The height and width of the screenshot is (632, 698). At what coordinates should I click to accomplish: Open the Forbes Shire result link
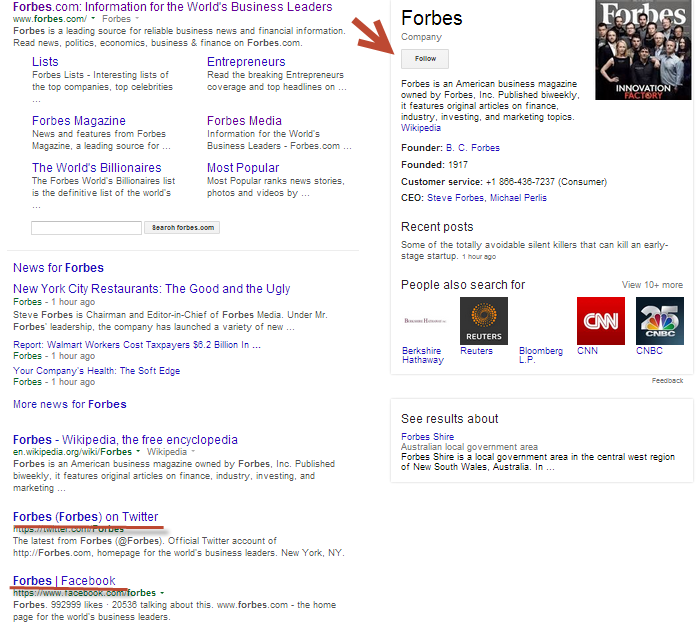(x=427, y=437)
